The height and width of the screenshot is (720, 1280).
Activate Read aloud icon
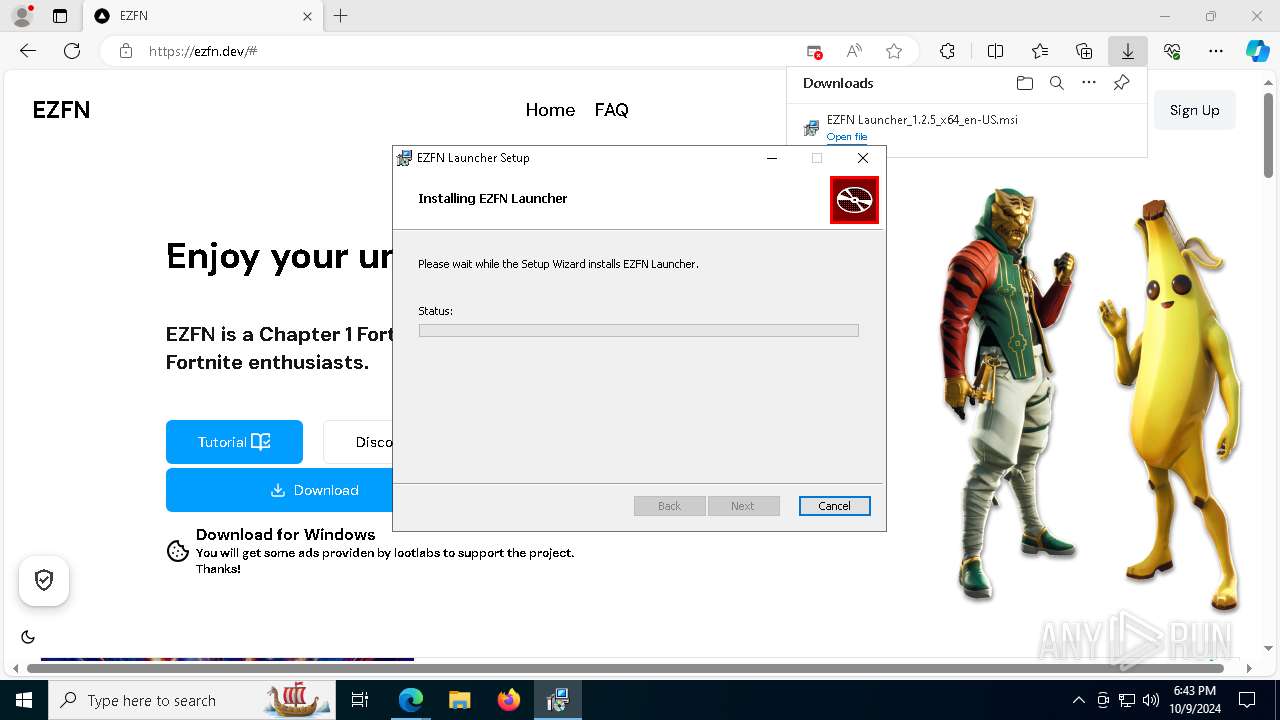point(854,51)
